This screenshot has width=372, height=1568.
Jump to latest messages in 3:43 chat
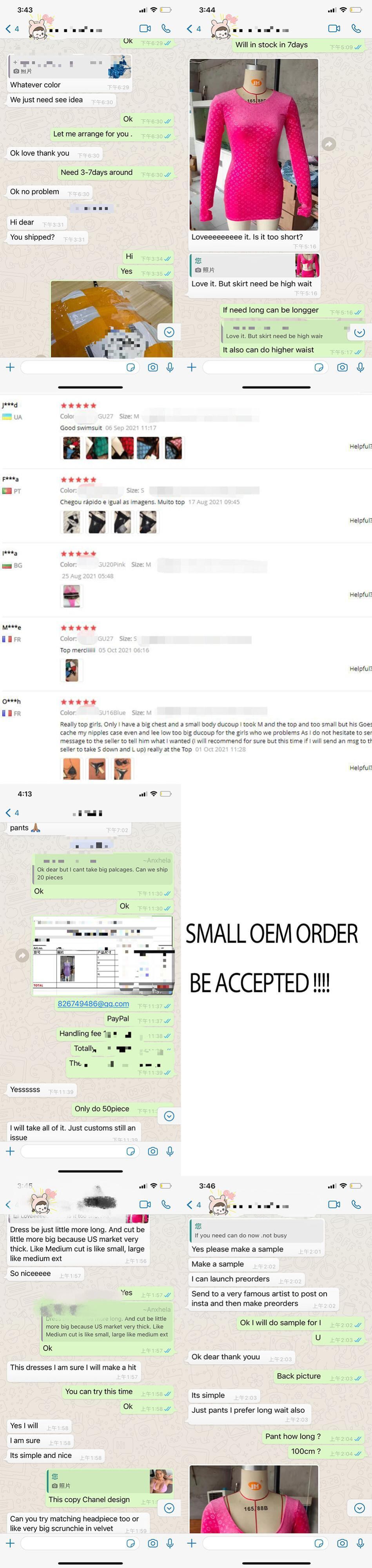[169, 332]
